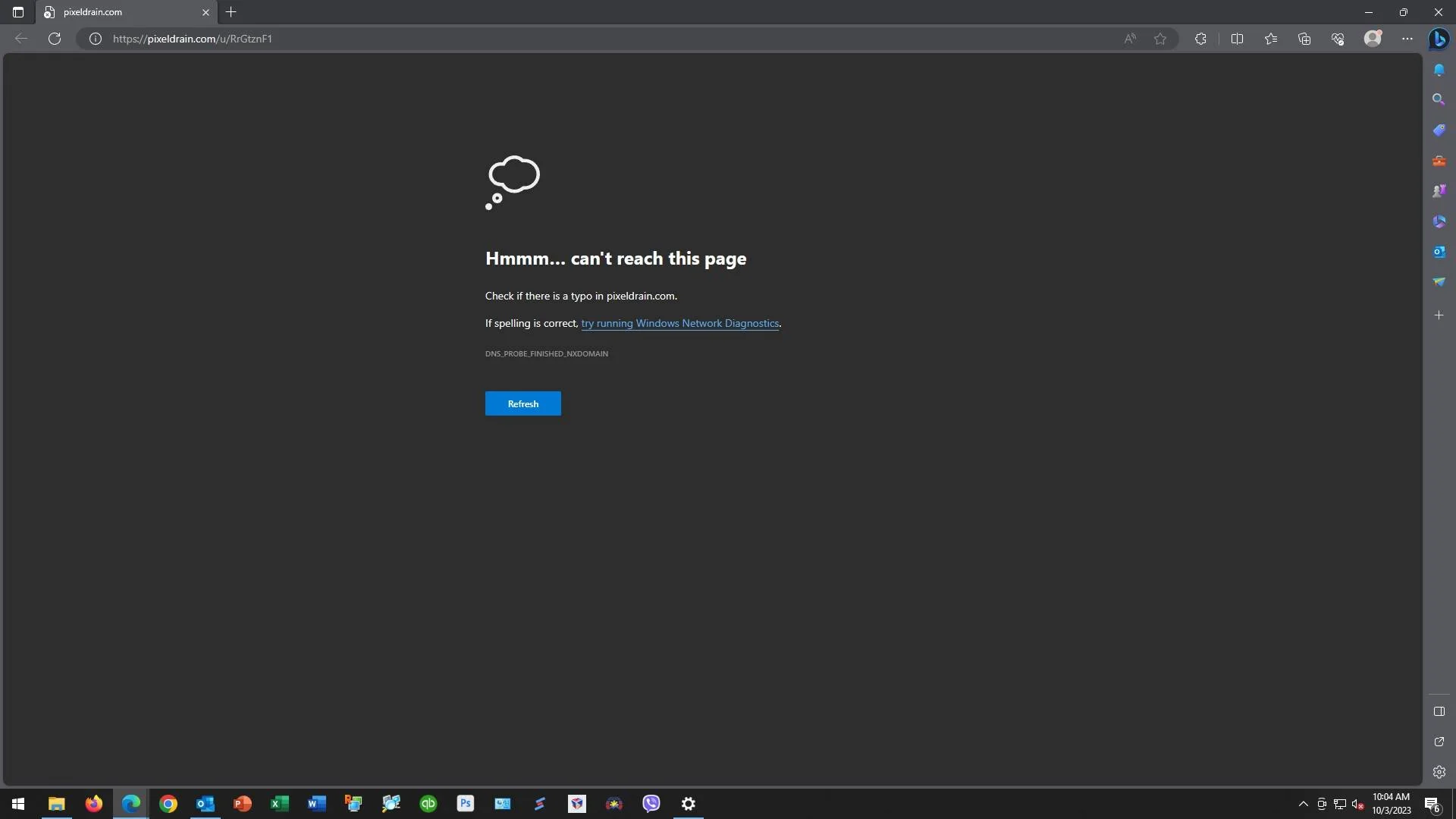
Task: Open the Favorites list
Action: 1271,39
